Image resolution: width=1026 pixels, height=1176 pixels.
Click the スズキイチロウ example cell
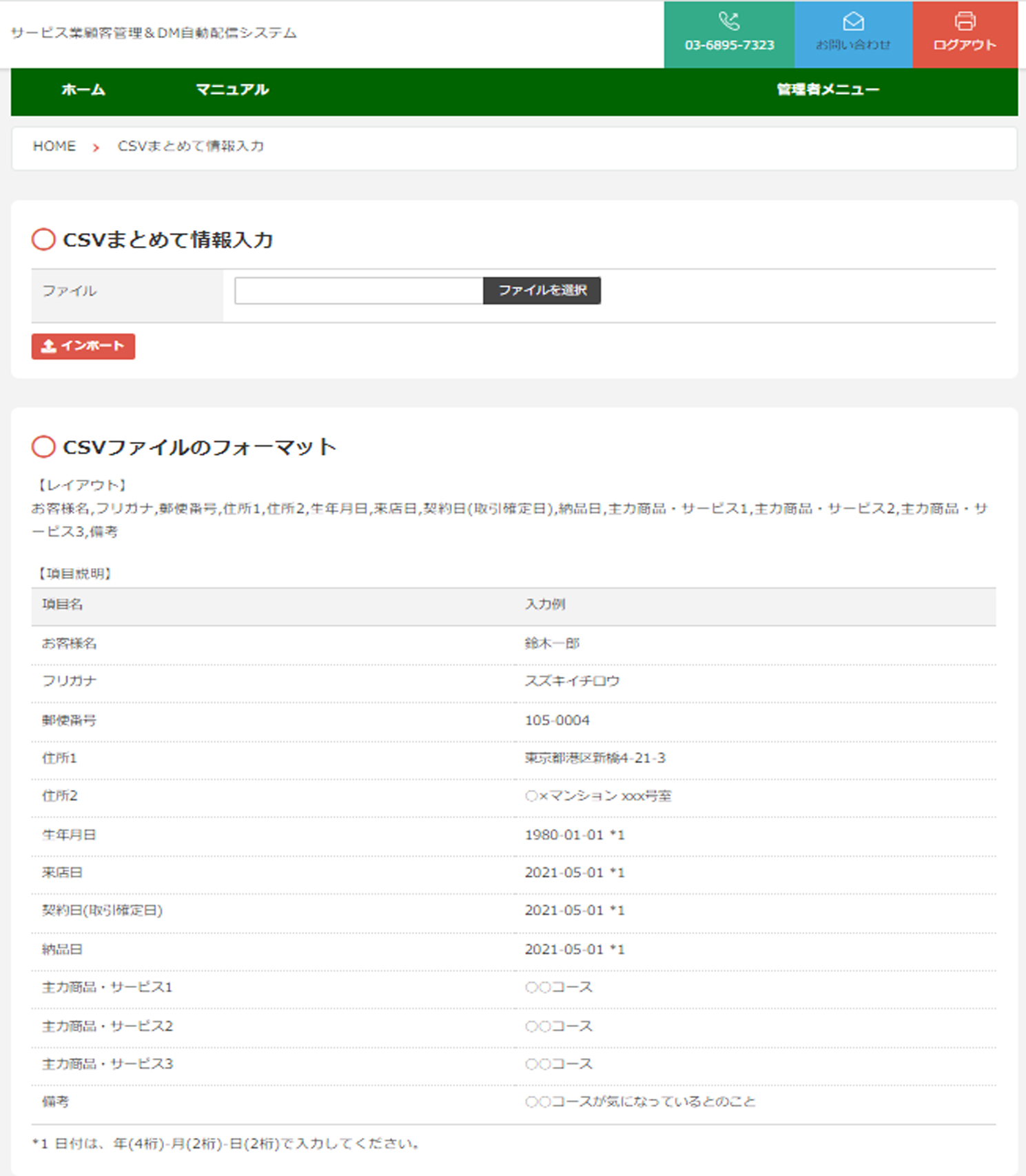(x=572, y=681)
